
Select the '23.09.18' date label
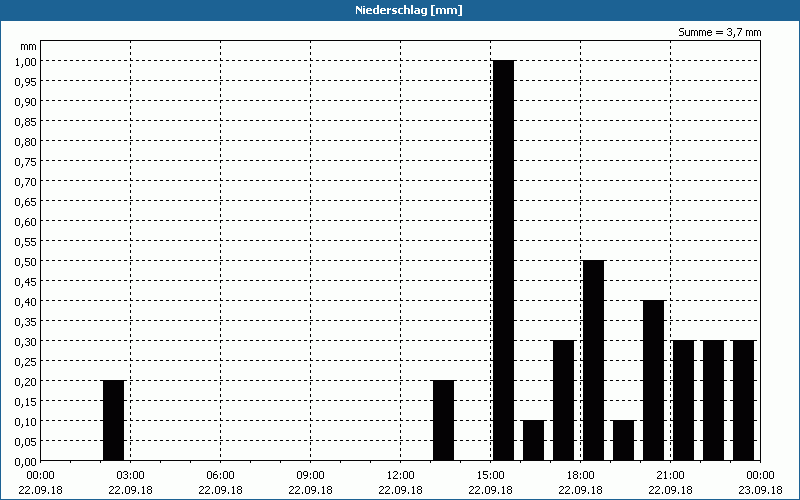pos(760,490)
